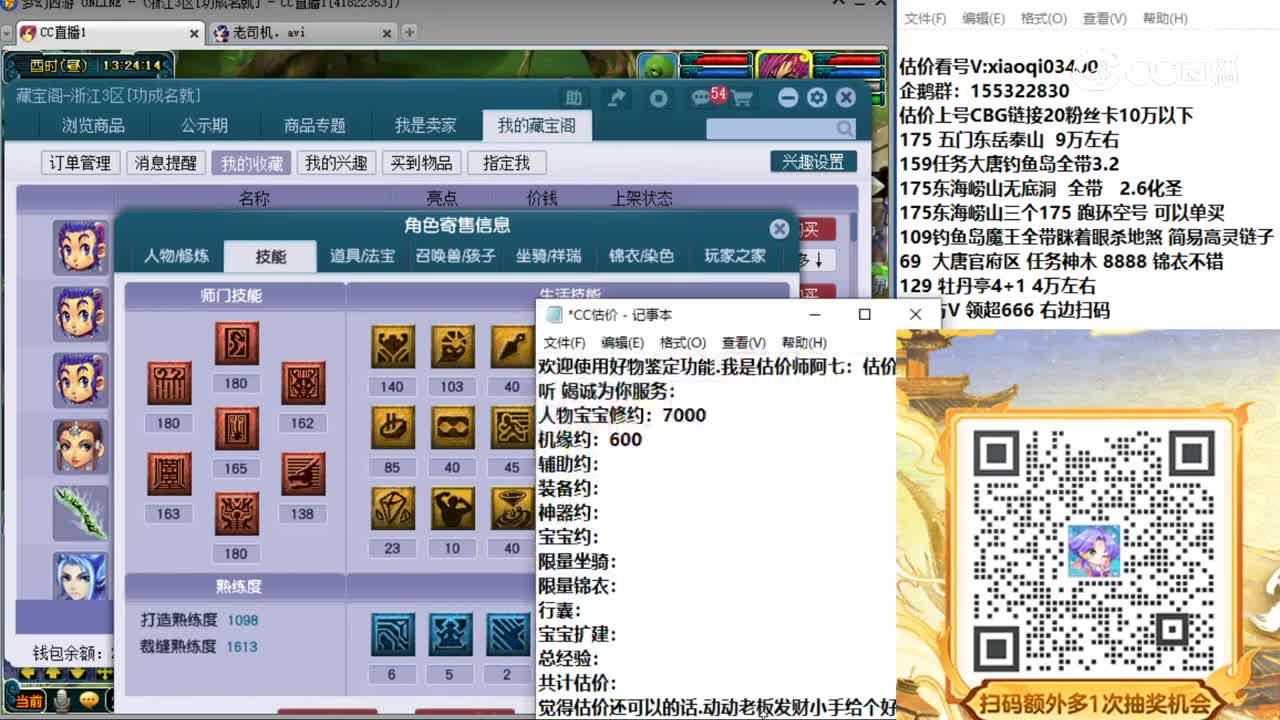The height and width of the screenshot is (720, 1280).
Task: Click the life skill icon at level 103
Action: [x=452, y=347]
